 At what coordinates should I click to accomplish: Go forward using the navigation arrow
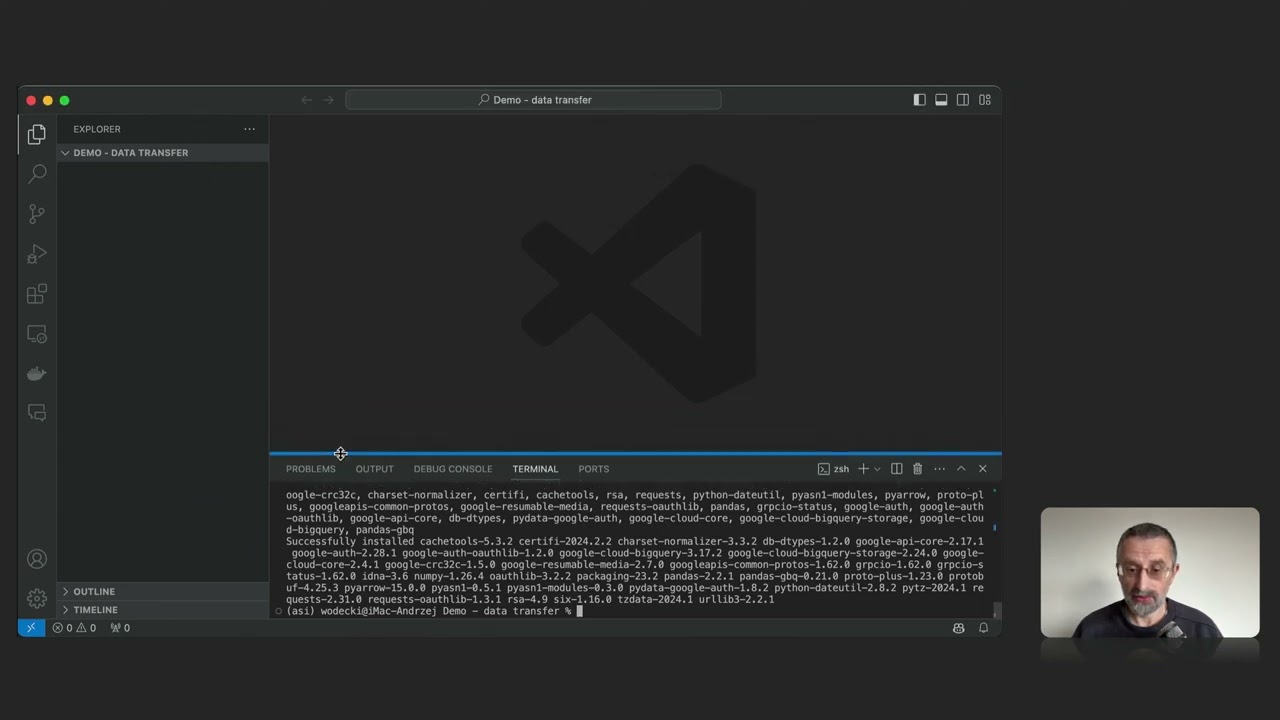328,100
